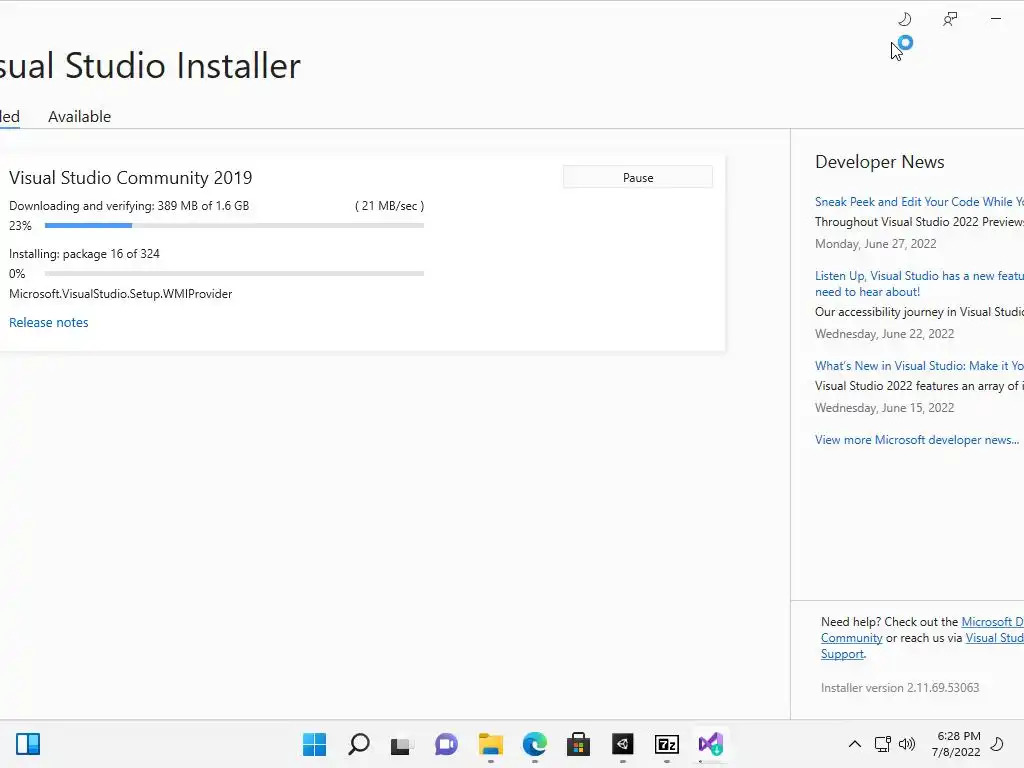This screenshot has height=768, width=1024.
Task: Open File Explorer from taskbar
Action: (x=490, y=744)
